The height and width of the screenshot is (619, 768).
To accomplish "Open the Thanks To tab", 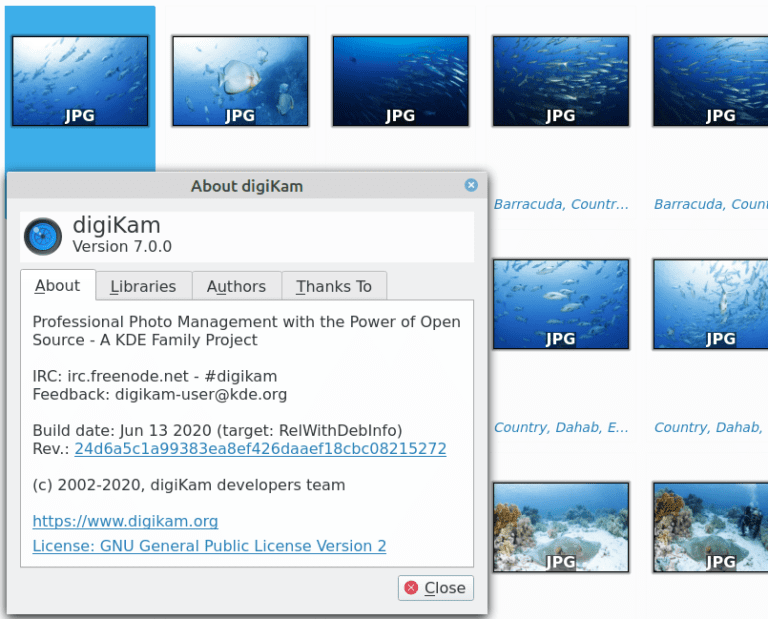I will click(334, 286).
